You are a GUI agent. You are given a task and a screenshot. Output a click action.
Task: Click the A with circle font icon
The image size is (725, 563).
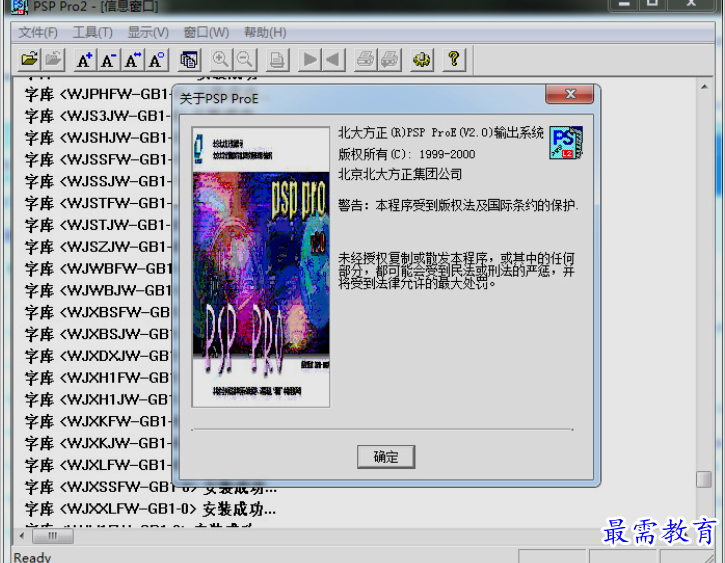[156, 60]
